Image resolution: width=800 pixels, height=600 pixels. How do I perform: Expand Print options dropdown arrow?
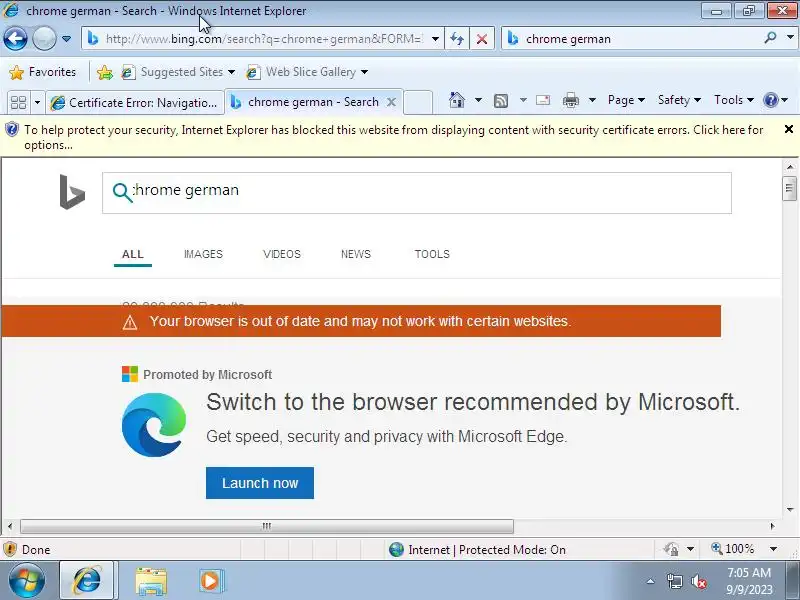tap(592, 100)
